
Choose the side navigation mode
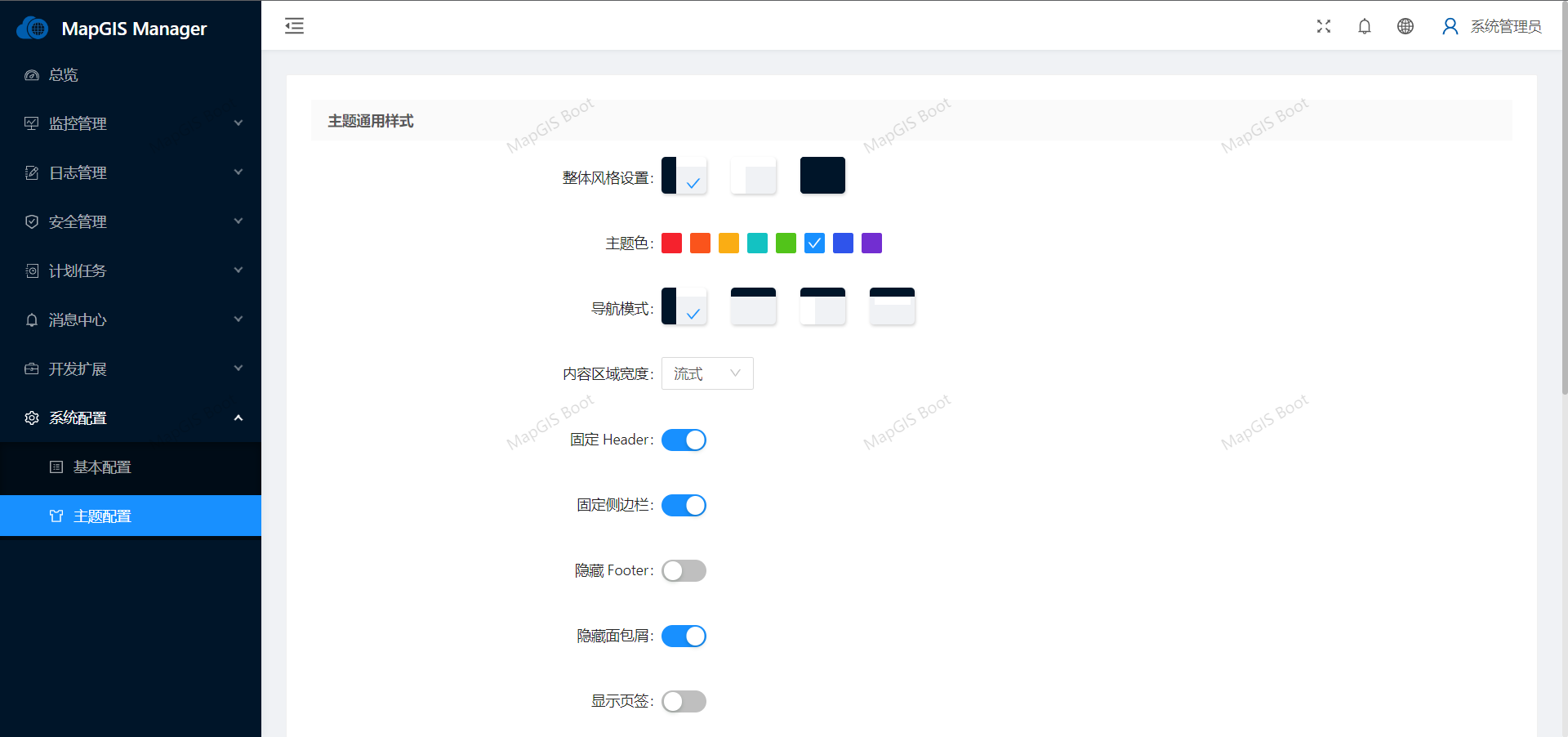pyautogui.click(x=684, y=306)
